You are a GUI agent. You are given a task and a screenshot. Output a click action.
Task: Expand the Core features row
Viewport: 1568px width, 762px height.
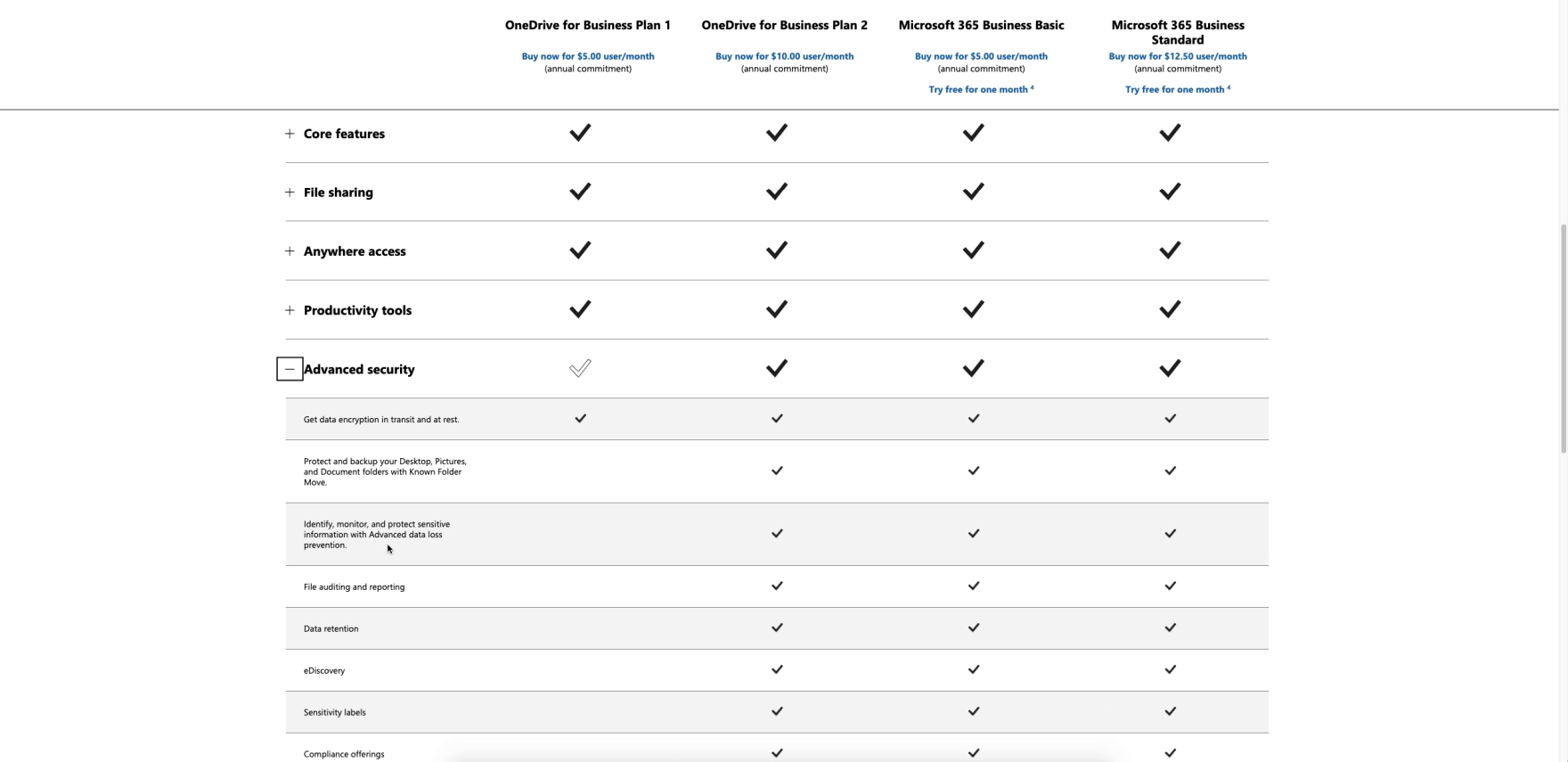click(290, 134)
